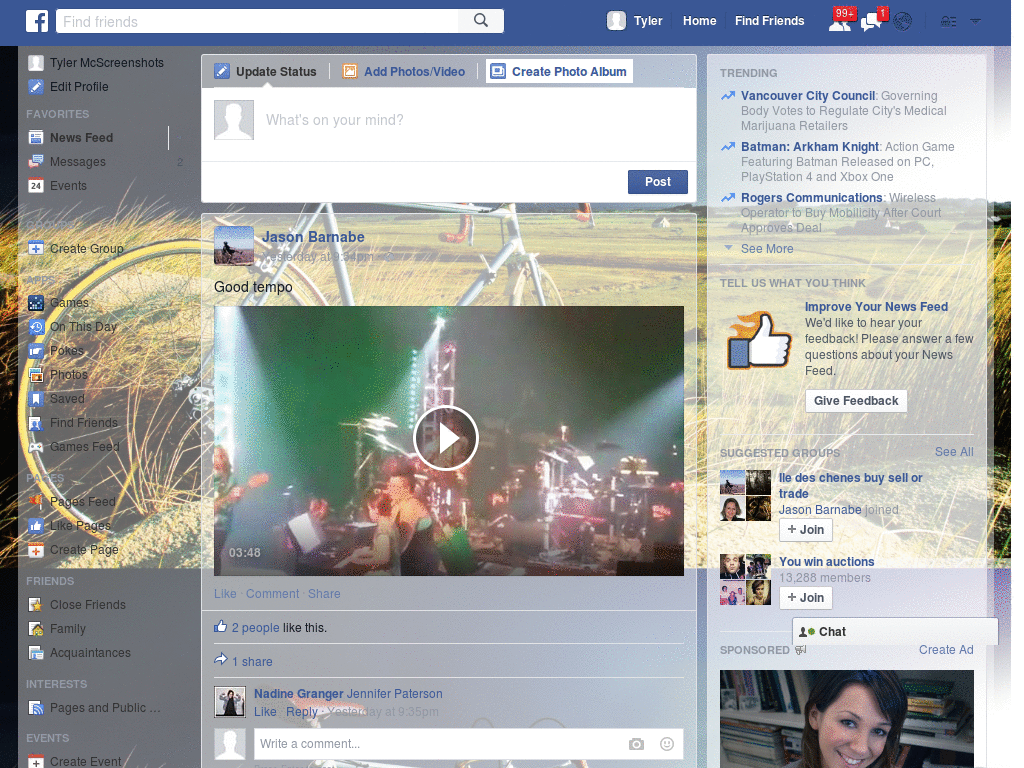
Task: Open the Like Pages icon
Action: tap(36, 525)
